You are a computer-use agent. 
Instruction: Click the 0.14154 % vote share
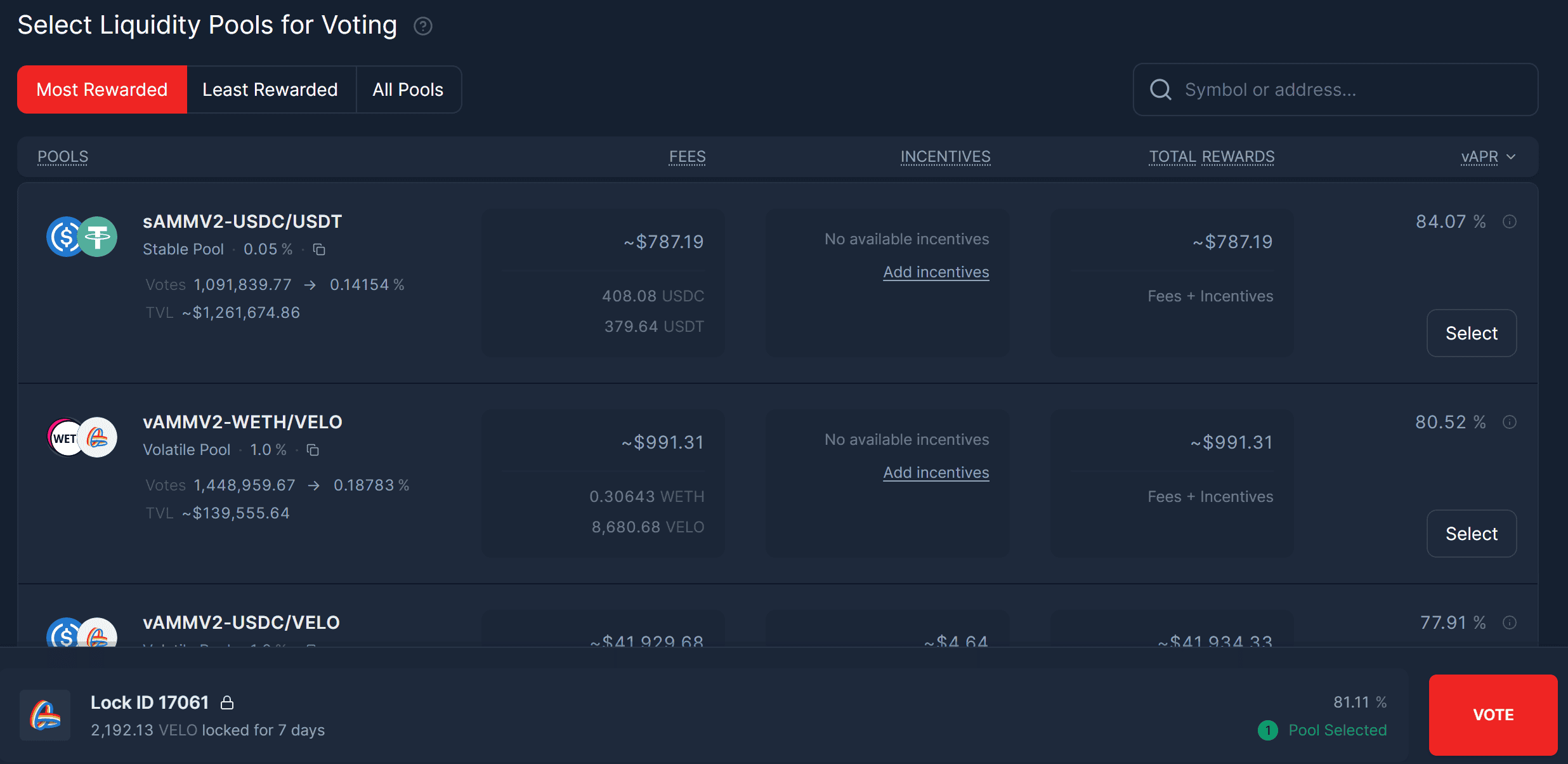point(367,285)
